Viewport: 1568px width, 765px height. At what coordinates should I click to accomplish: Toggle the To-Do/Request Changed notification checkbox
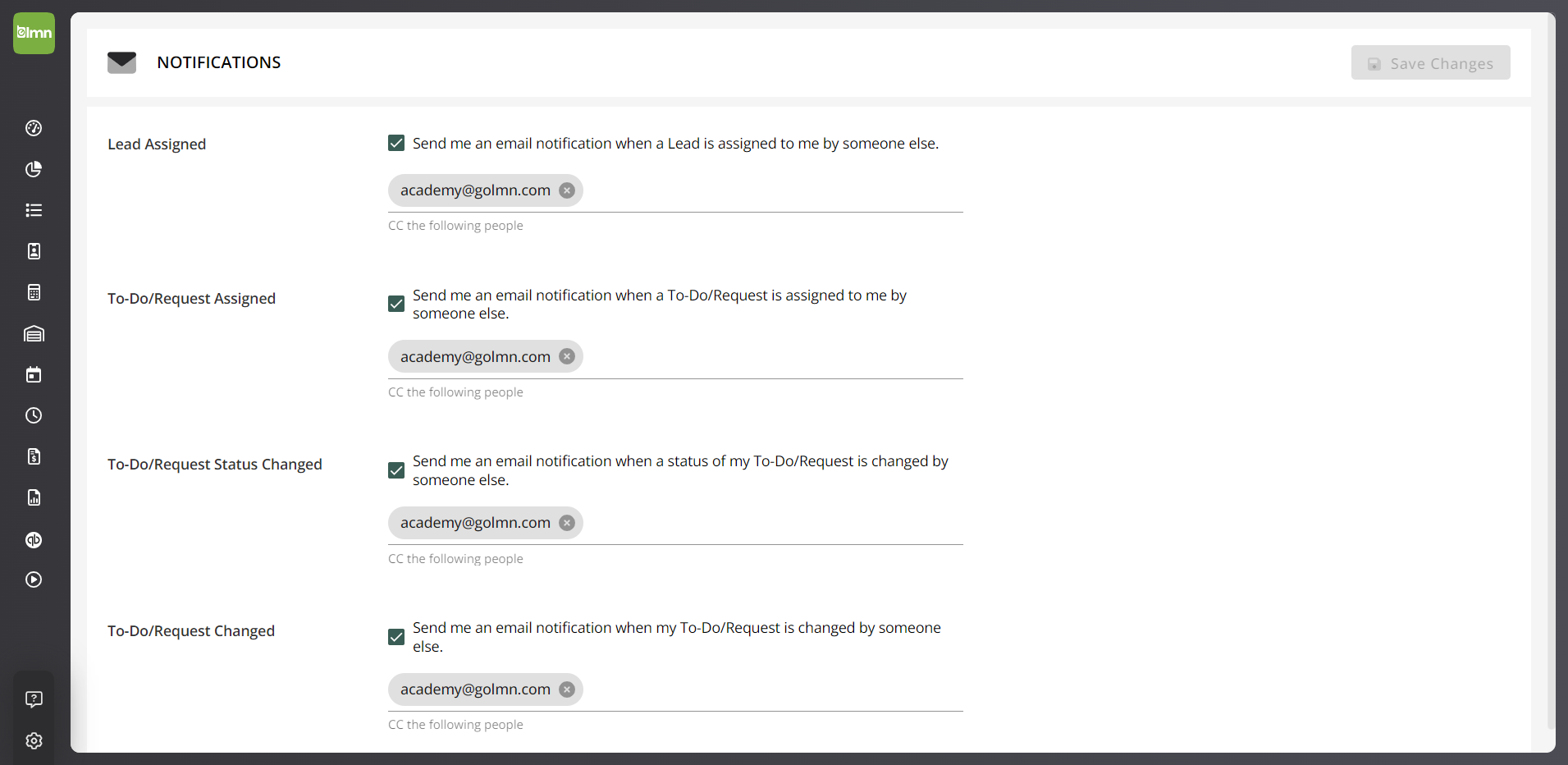(x=396, y=637)
